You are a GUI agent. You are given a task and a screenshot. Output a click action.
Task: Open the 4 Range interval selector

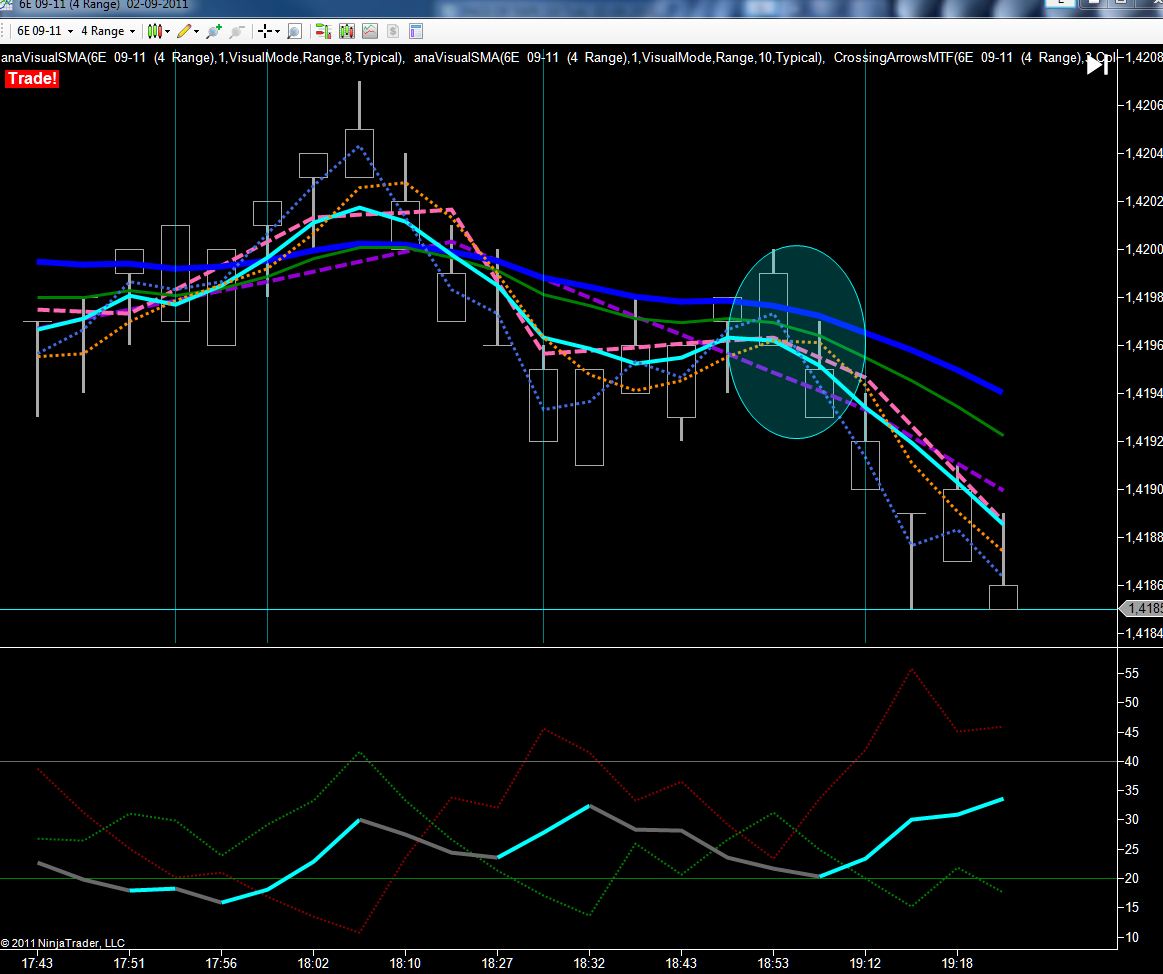coord(108,31)
